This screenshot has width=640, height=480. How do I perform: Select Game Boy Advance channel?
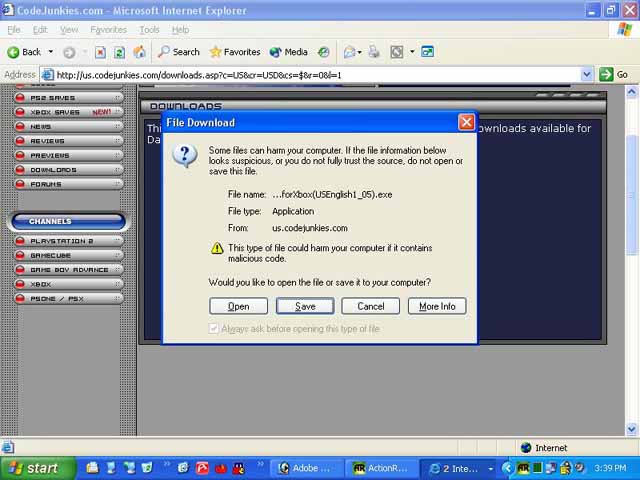click(69, 270)
